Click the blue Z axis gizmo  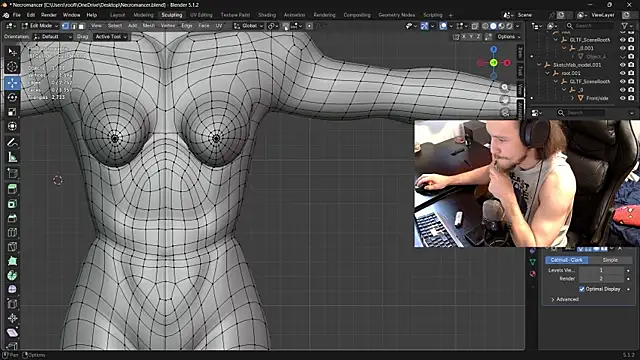pos(493,50)
